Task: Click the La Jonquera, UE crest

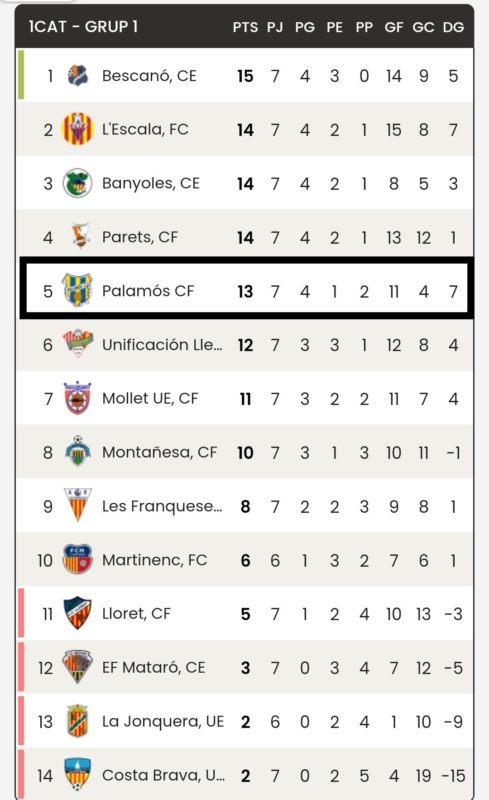Action: pyautogui.click(x=78, y=720)
